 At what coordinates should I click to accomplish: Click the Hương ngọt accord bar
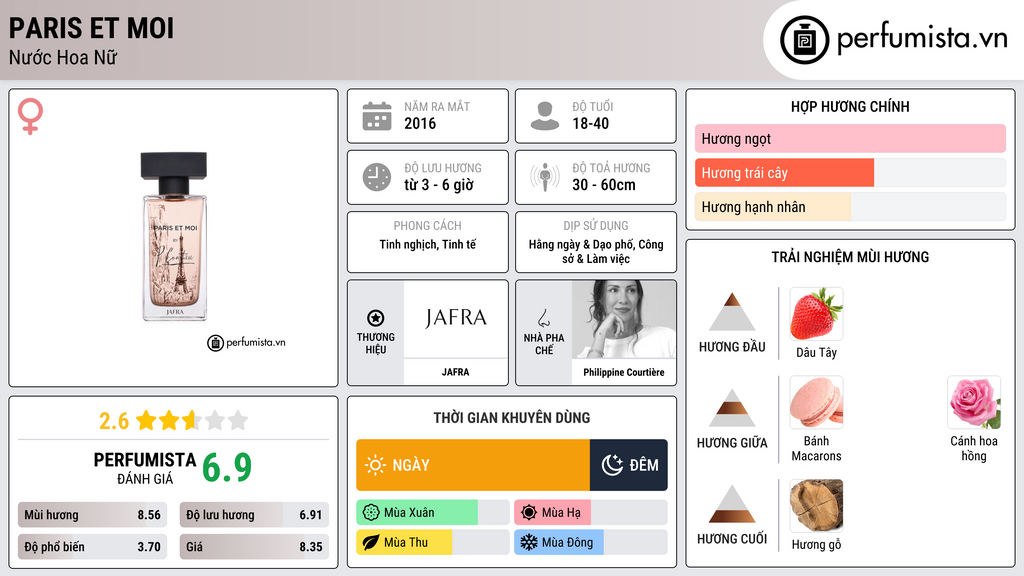[850, 138]
